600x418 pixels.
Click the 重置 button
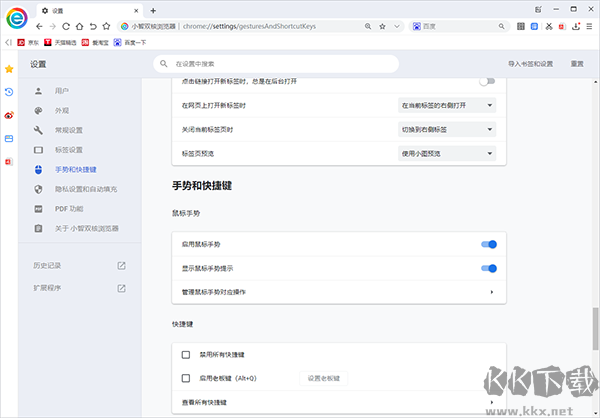point(577,64)
